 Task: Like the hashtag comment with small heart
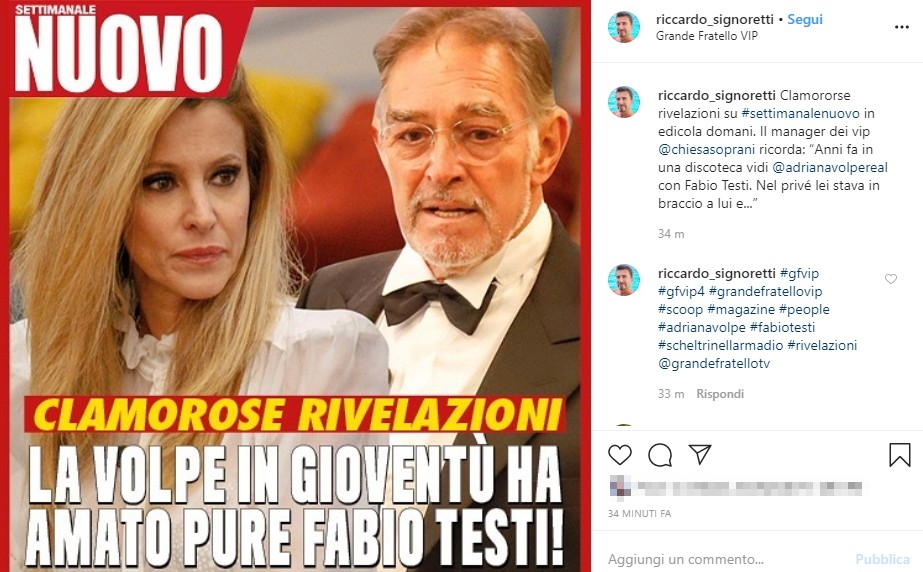891,279
